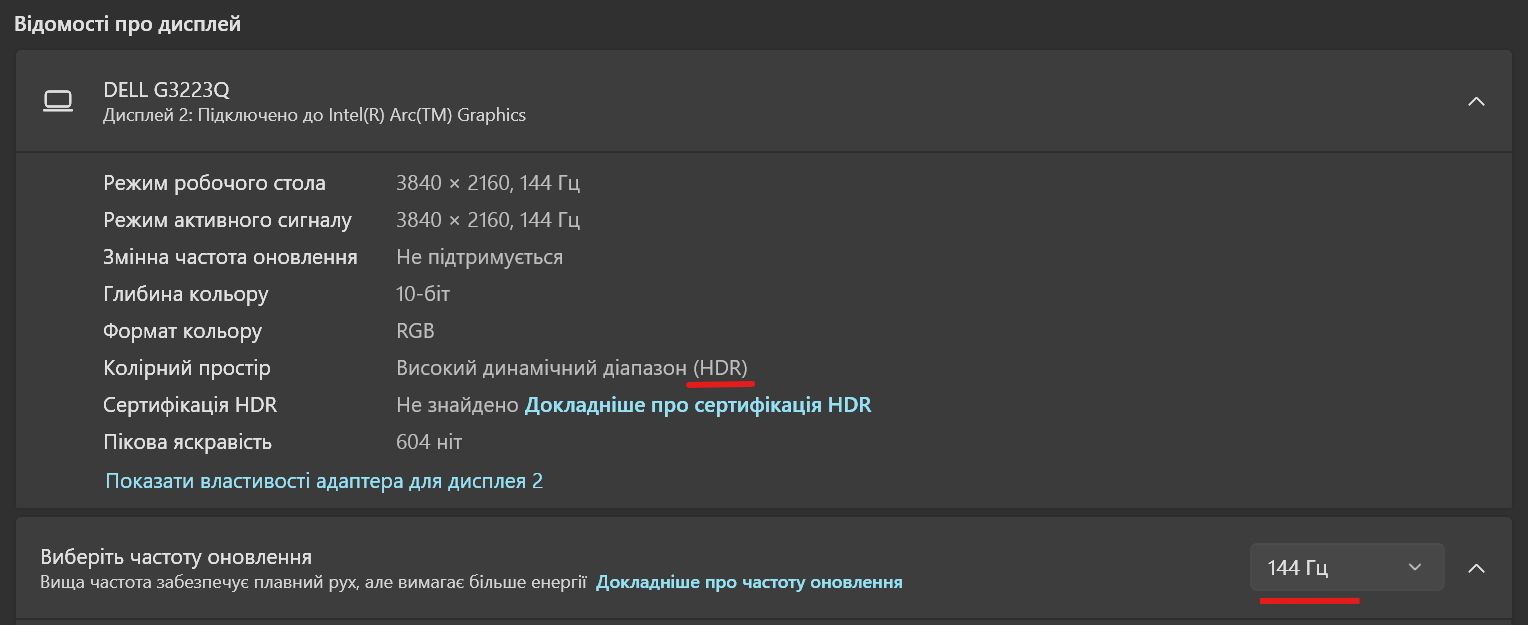Screen dimensions: 1528x625
Task: Click the Режим активного сигналу label
Action: click(227, 220)
